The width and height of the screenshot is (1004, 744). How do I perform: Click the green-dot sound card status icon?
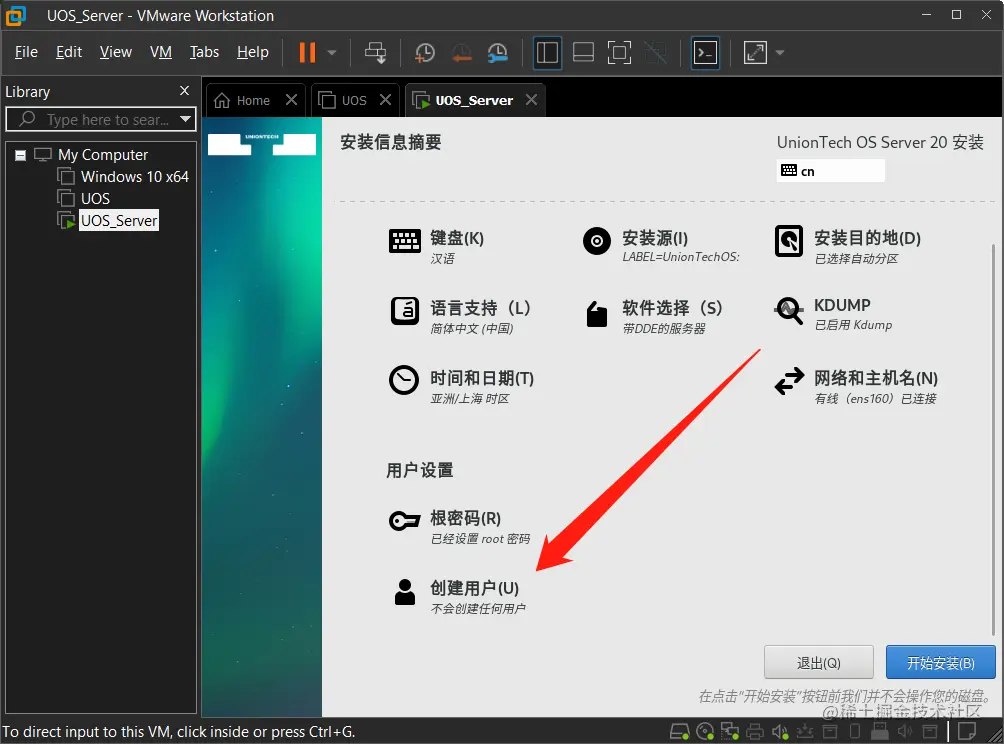(x=780, y=731)
